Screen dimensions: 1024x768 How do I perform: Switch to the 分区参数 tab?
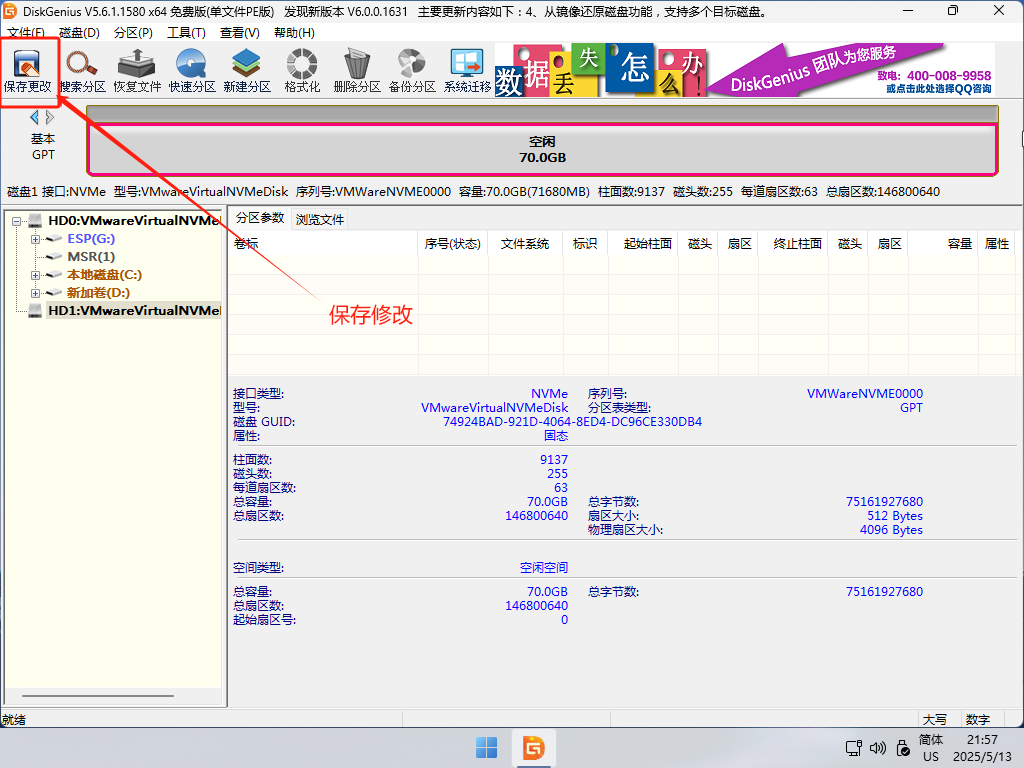[260, 218]
